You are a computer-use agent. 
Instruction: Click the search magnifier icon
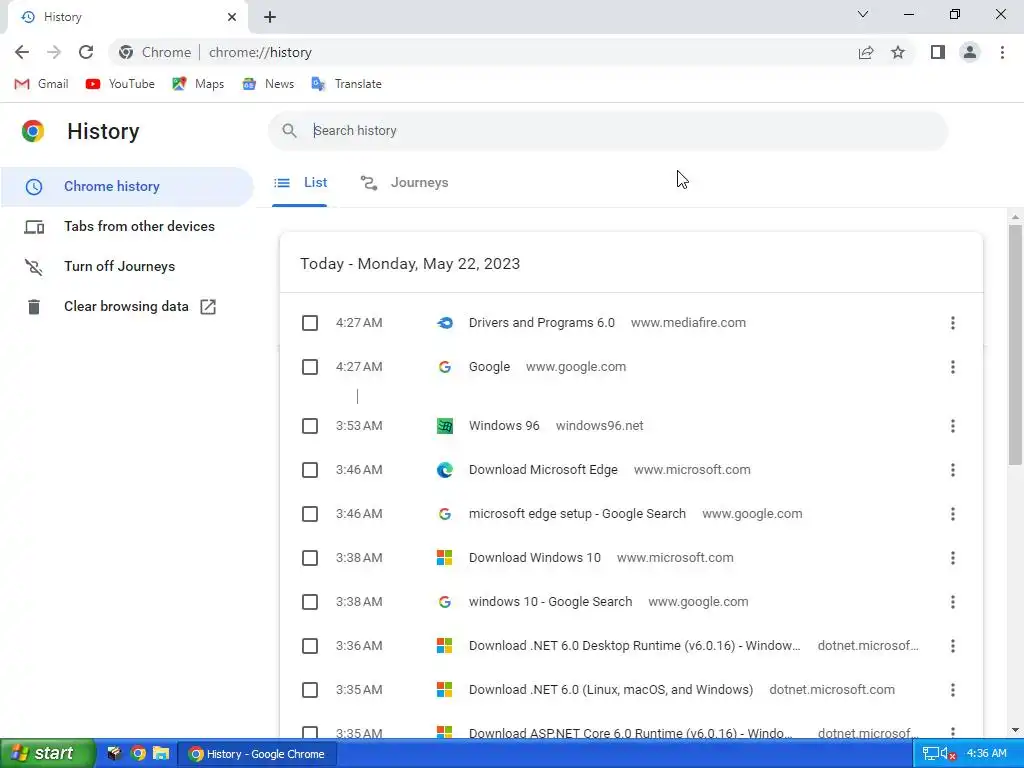(x=289, y=131)
